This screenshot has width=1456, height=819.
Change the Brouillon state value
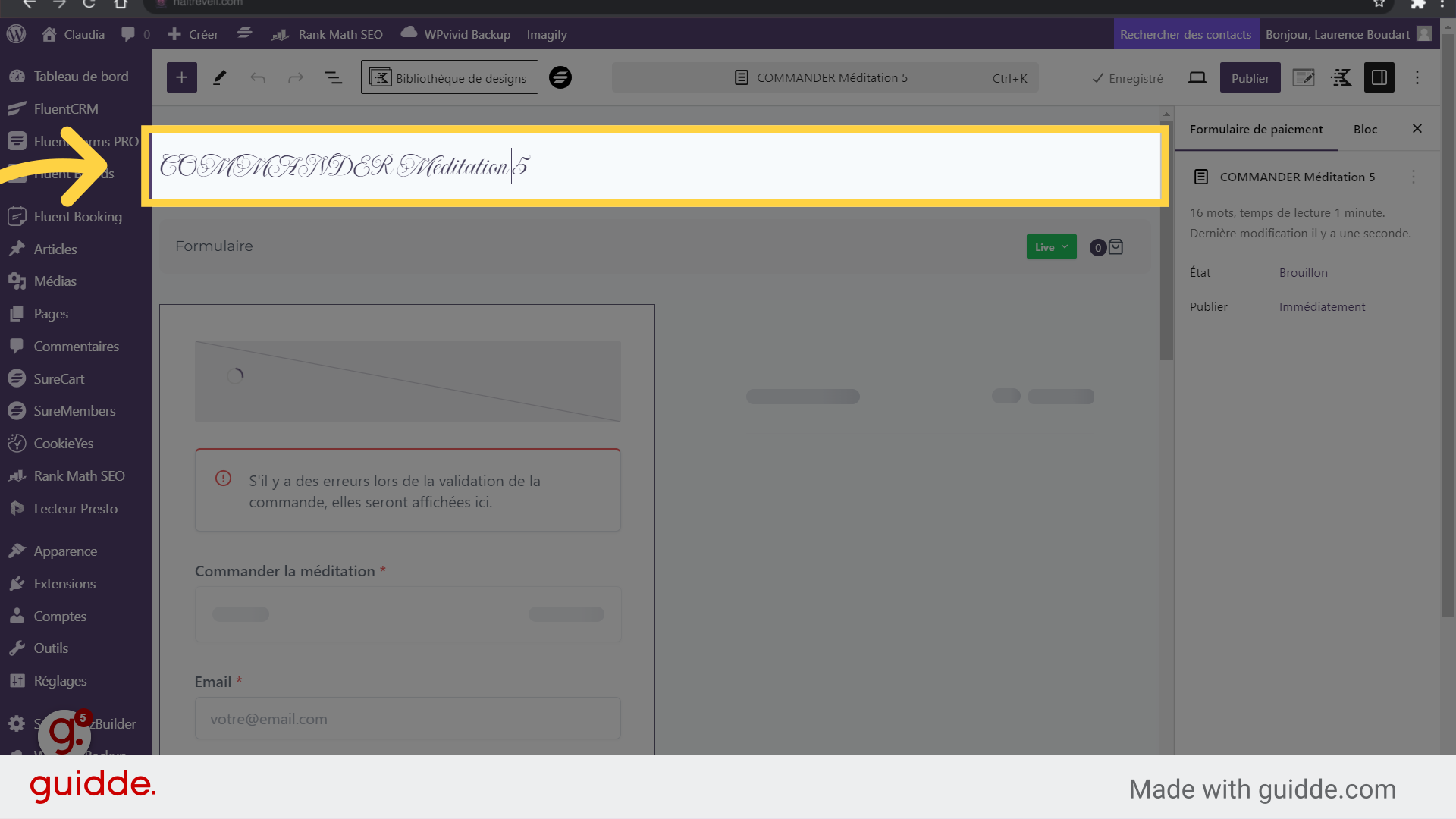(1303, 272)
